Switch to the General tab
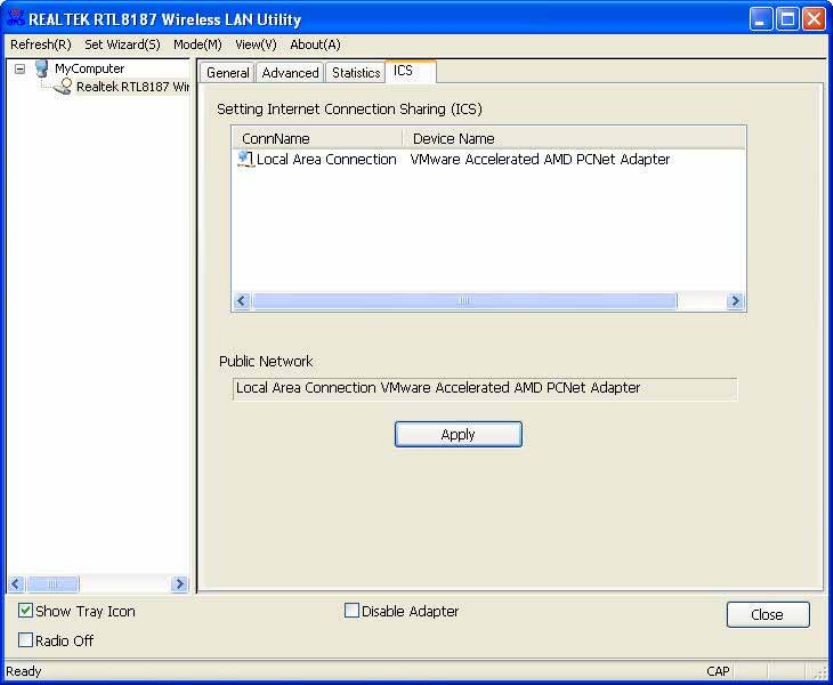The height and width of the screenshot is (685, 833). pyautogui.click(x=227, y=73)
